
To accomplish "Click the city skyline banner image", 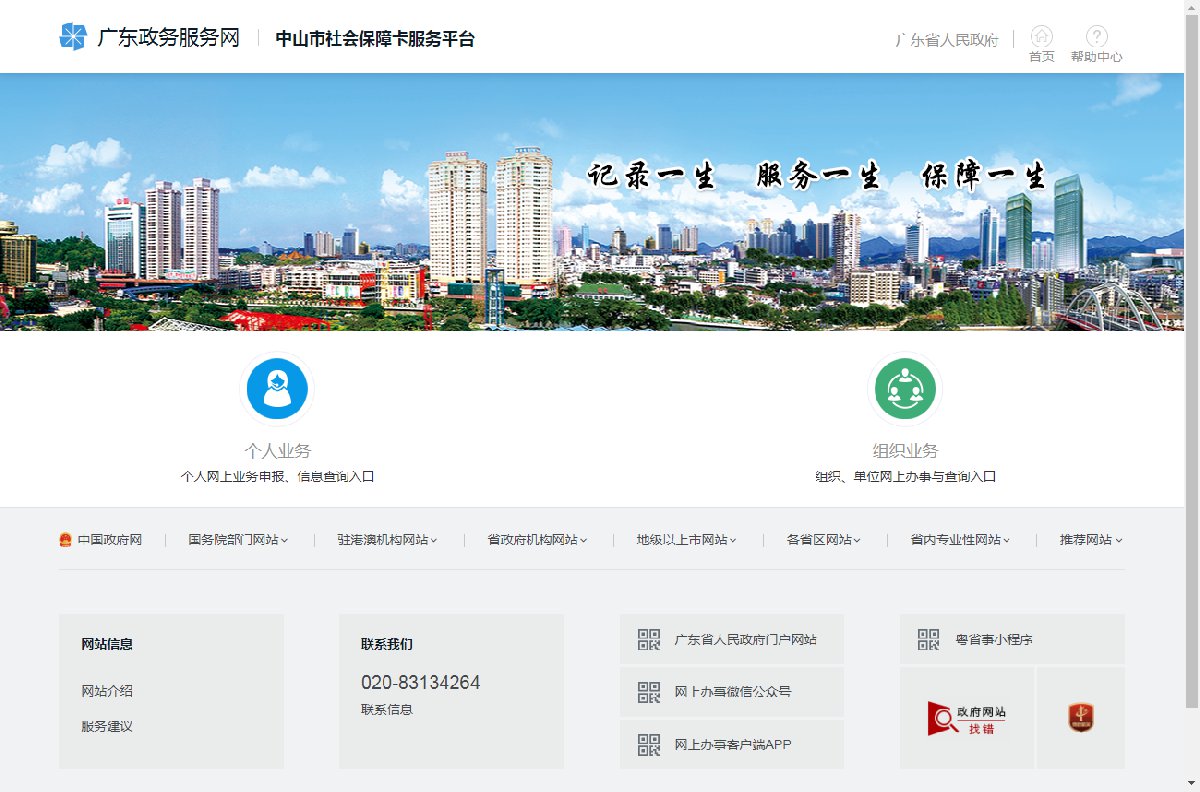I will pos(592,202).
